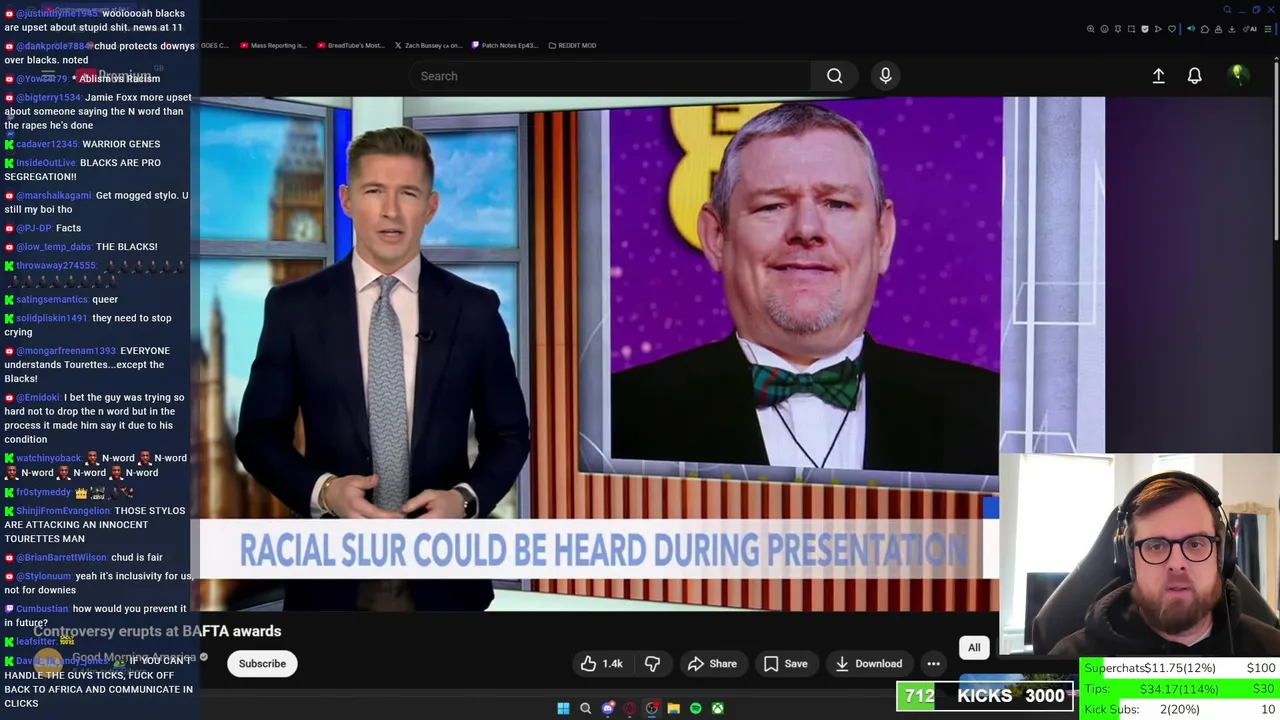Click the YouTube search magnifier button
The height and width of the screenshot is (720, 1280).
pos(834,76)
